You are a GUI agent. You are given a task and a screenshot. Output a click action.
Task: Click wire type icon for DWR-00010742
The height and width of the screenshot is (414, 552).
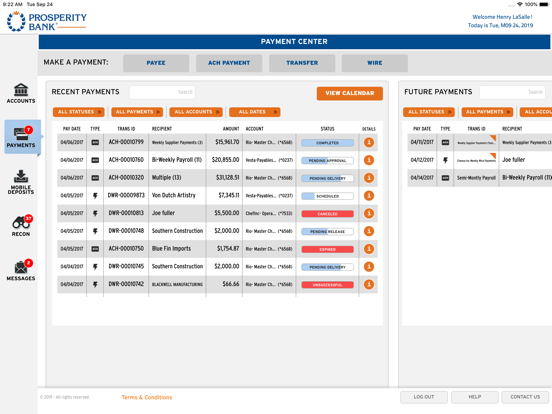coord(95,284)
